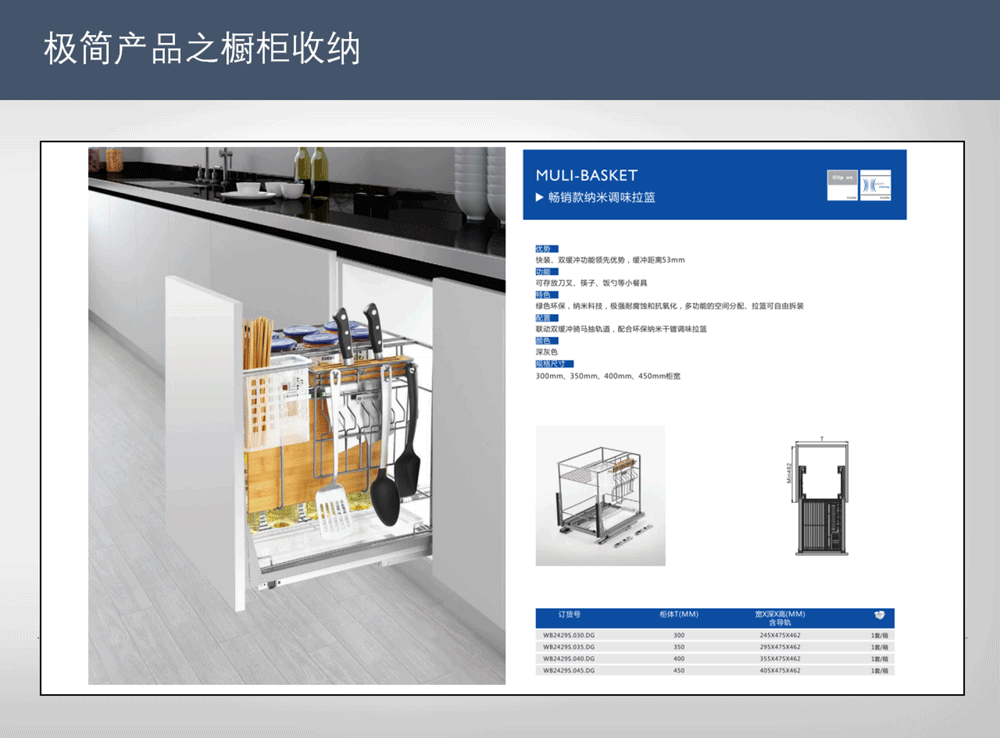Open the wire basket product render thumbnail
Viewport: 1000px width, 738px height.
[600, 496]
